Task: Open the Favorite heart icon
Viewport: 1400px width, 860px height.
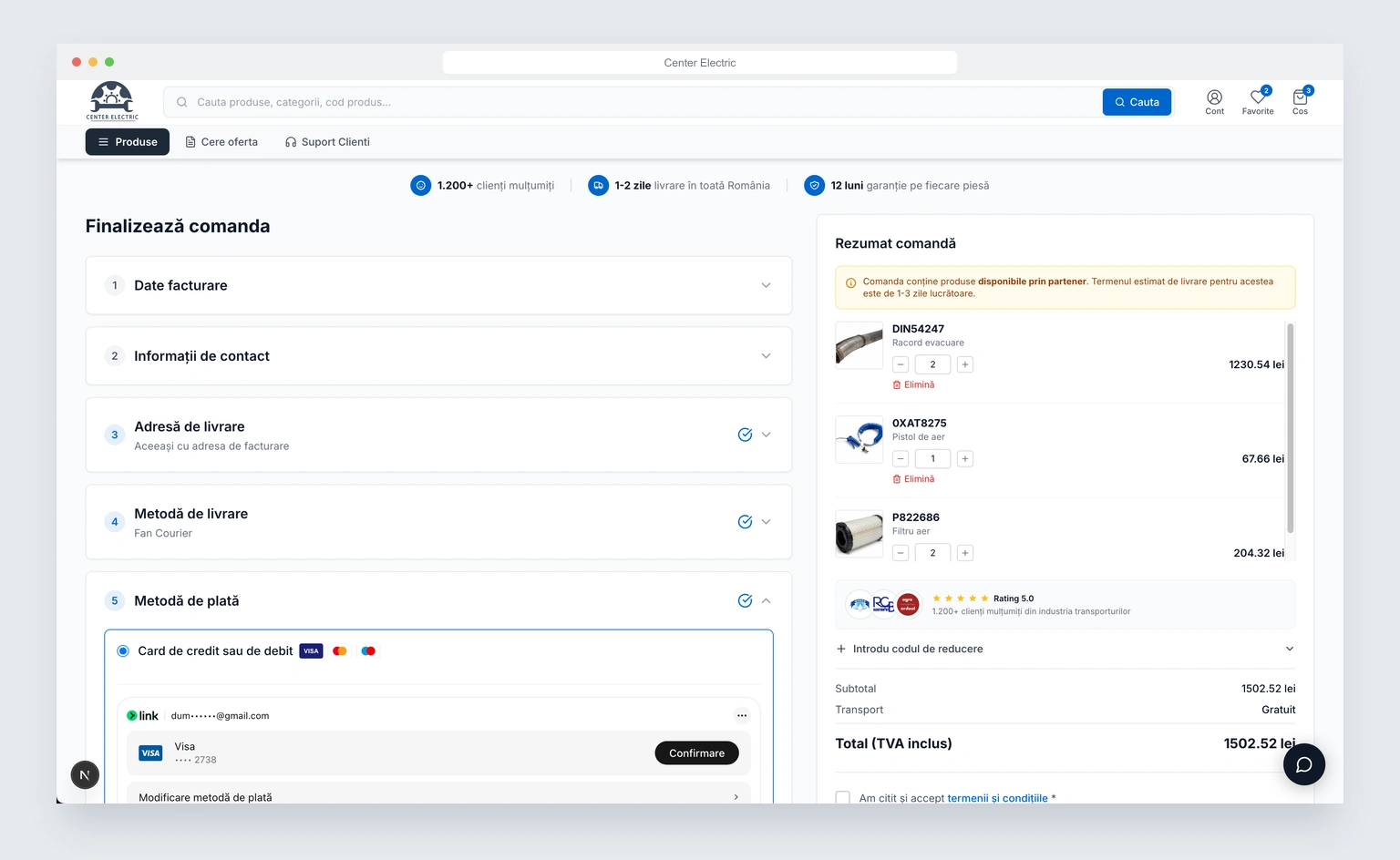Action: [1258, 101]
